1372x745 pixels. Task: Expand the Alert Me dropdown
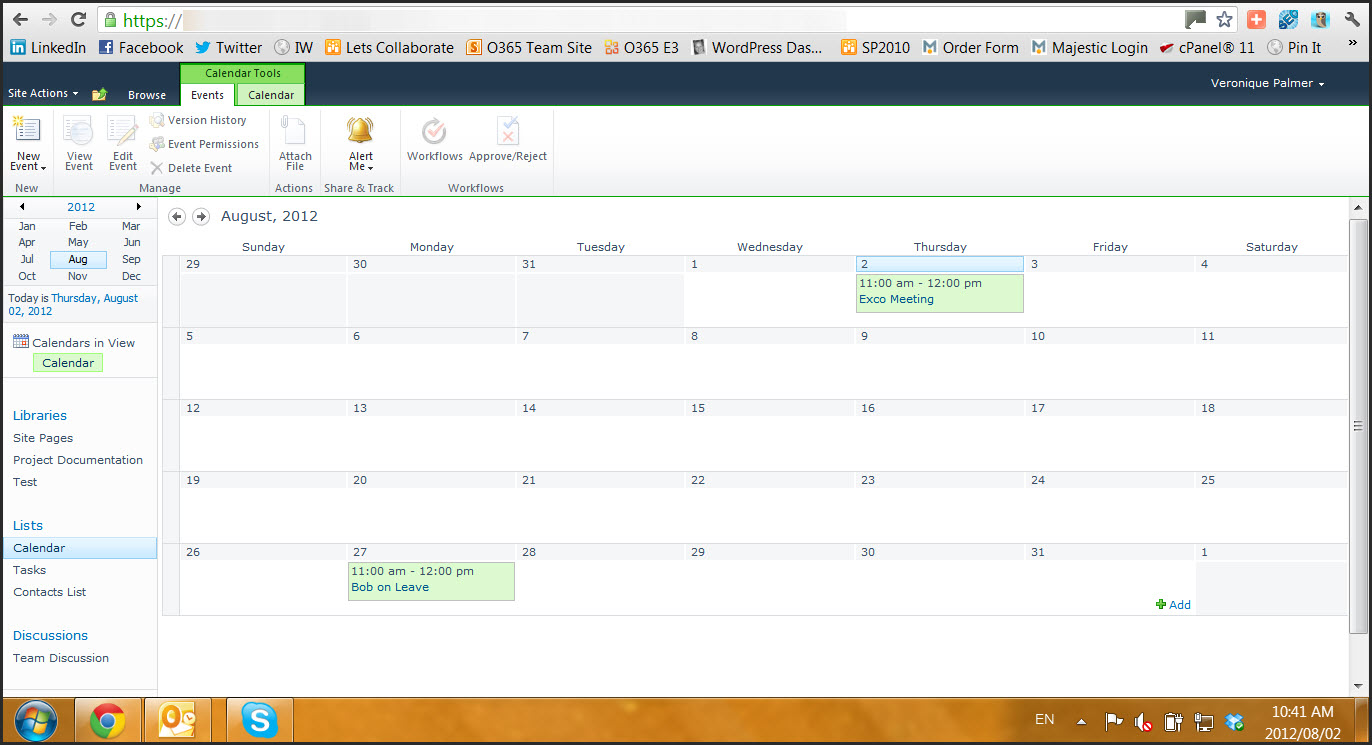click(x=360, y=143)
